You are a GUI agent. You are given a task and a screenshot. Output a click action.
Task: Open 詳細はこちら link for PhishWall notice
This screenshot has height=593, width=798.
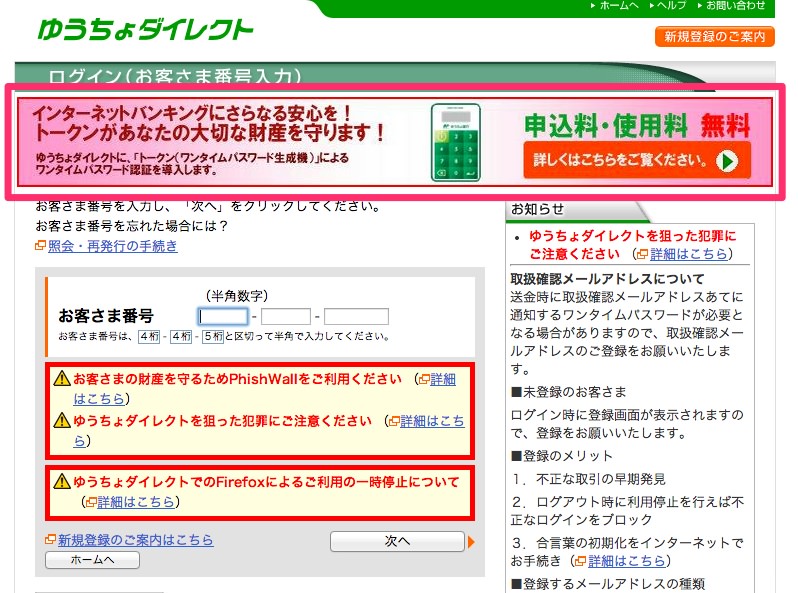tap(443, 380)
